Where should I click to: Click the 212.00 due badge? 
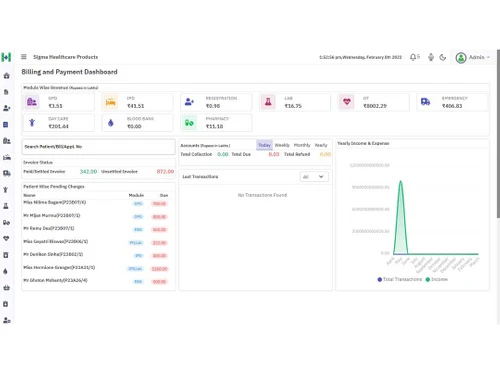[x=159, y=243]
